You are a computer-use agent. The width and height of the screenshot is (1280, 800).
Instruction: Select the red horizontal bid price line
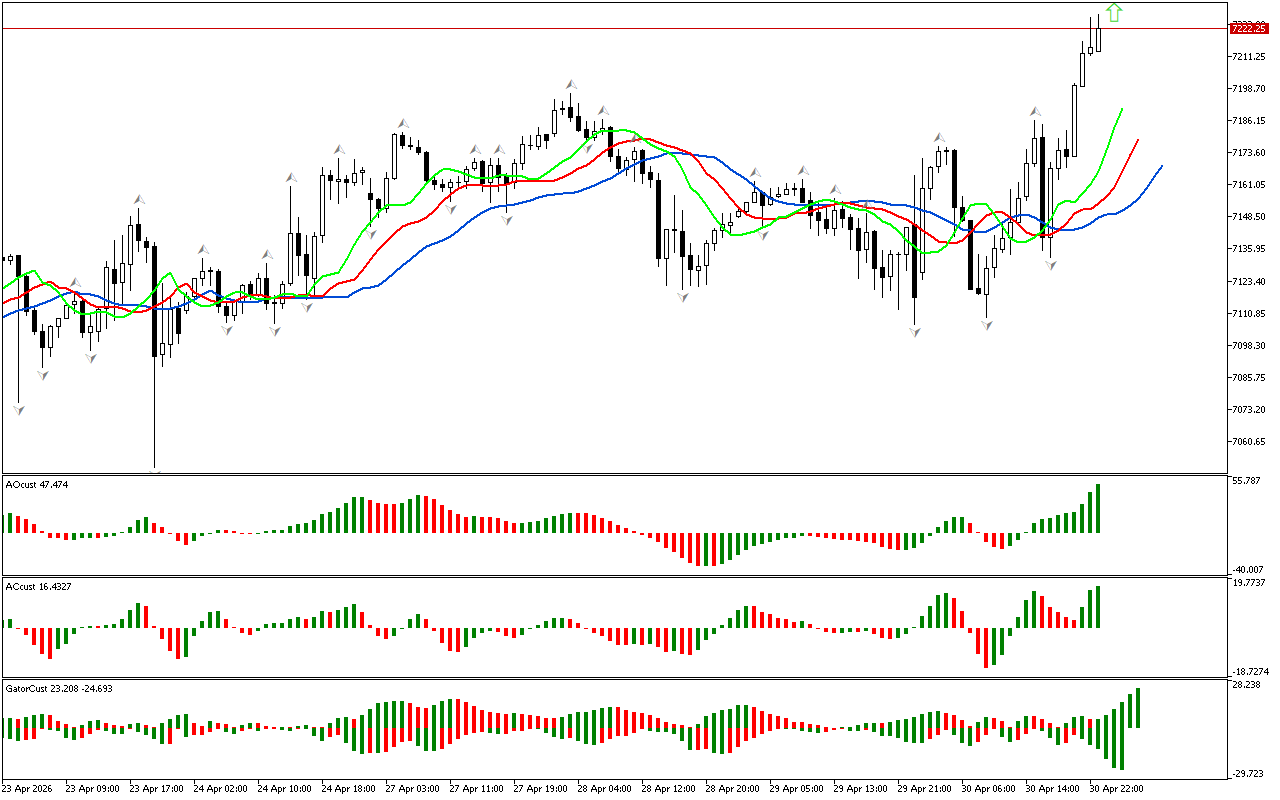pyautogui.click(x=600, y=29)
